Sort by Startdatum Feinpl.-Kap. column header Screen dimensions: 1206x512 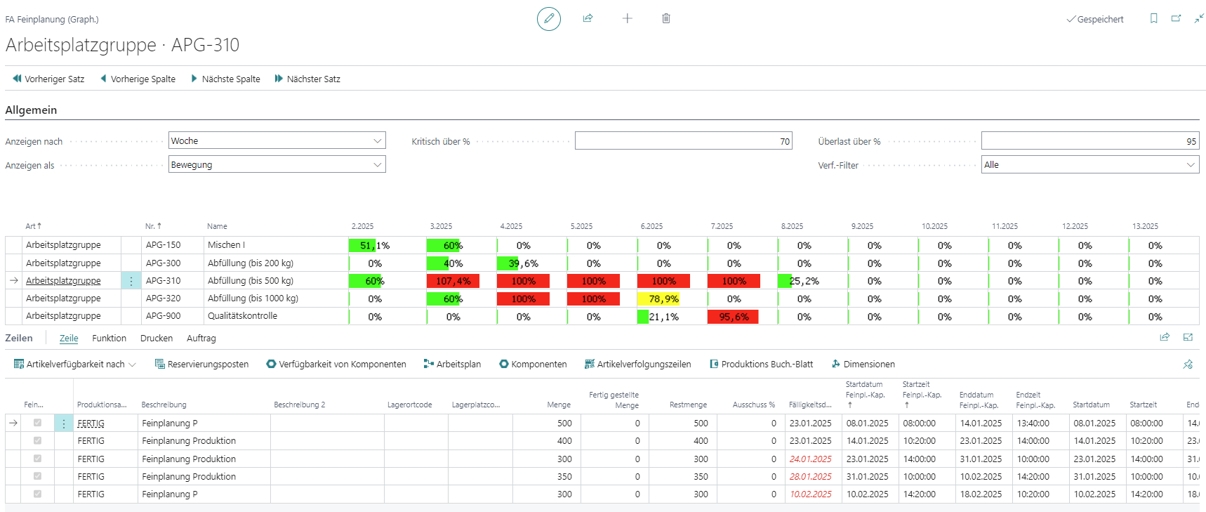(x=863, y=394)
